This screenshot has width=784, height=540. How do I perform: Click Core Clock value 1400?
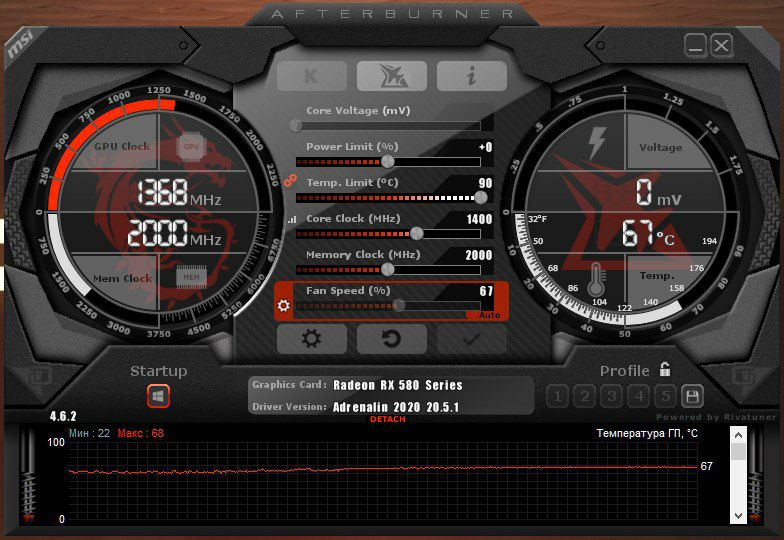pyautogui.click(x=479, y=219)
